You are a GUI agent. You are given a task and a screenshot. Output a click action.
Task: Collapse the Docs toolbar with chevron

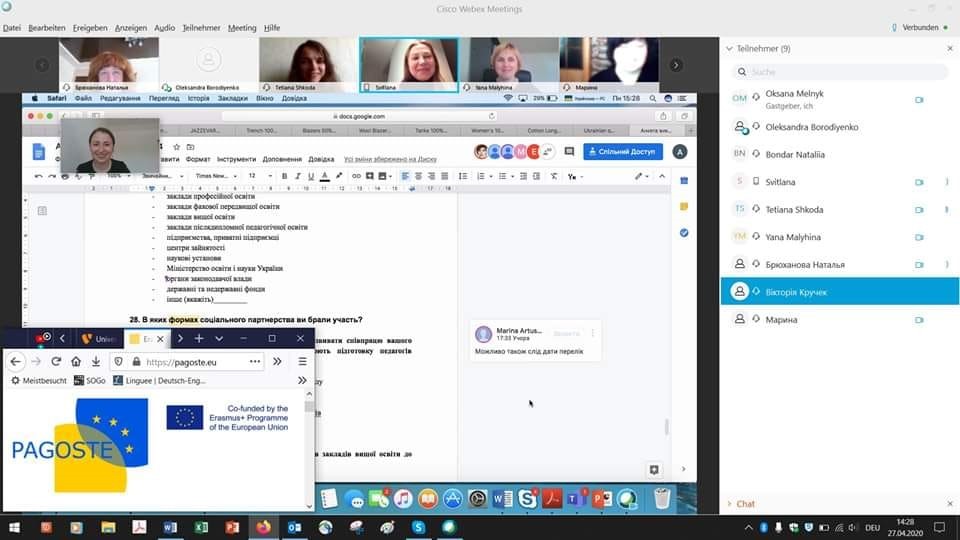662,176
